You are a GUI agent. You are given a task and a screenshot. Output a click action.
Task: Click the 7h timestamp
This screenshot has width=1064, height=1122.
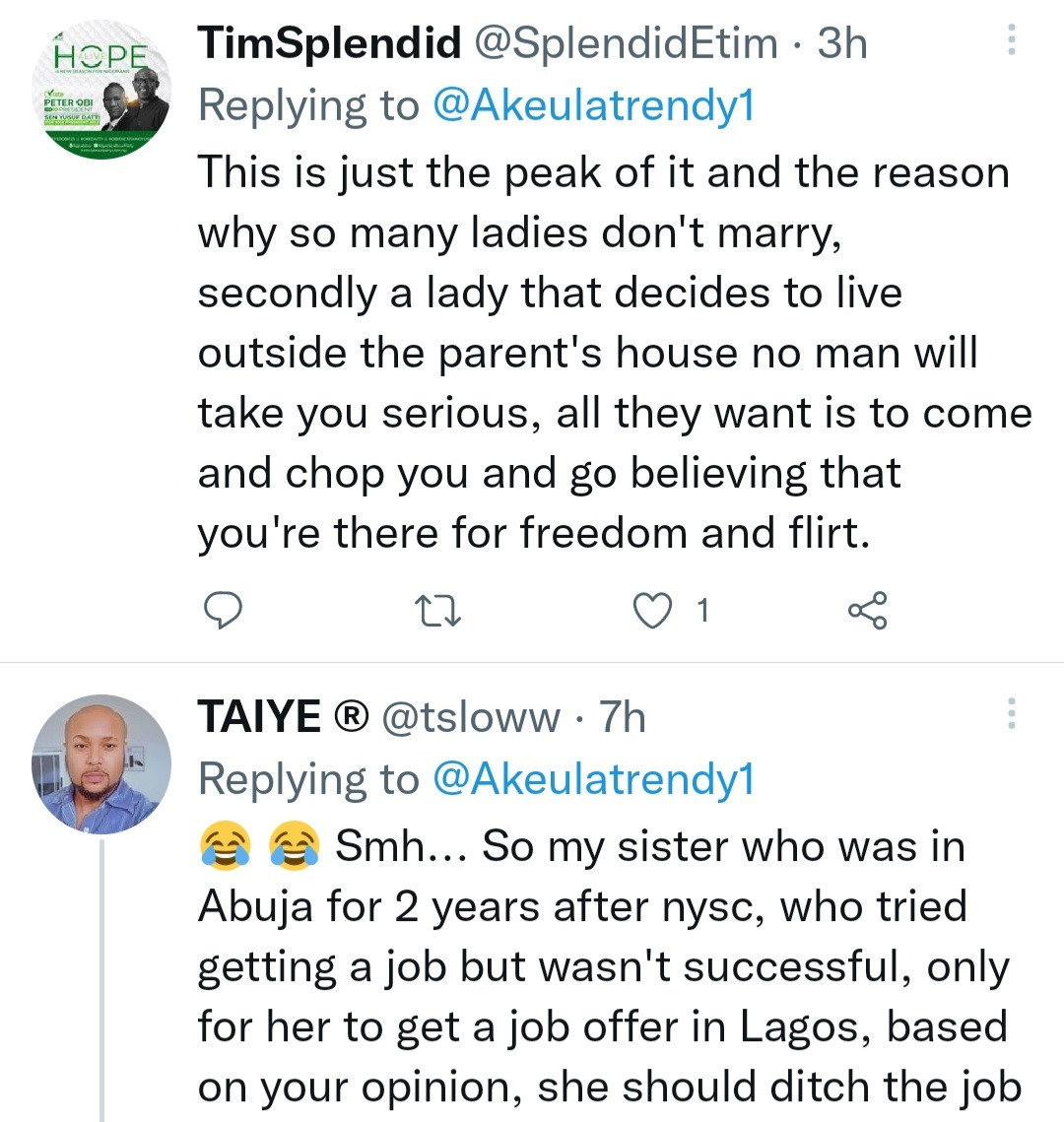(623, 718)
